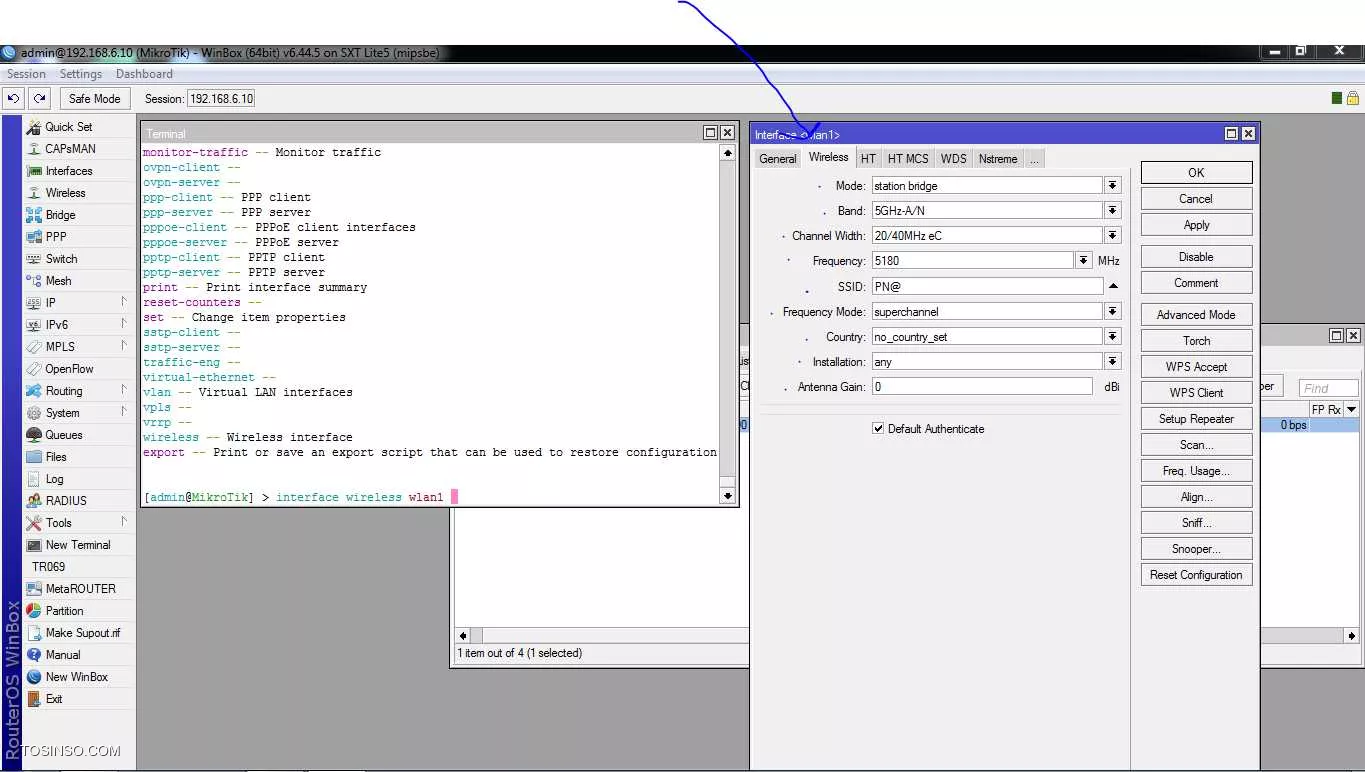Image resolution: width=1365 pixels, height=772 pixels.
Task: Expand the Tools submenu
Action: pos(124,522)
